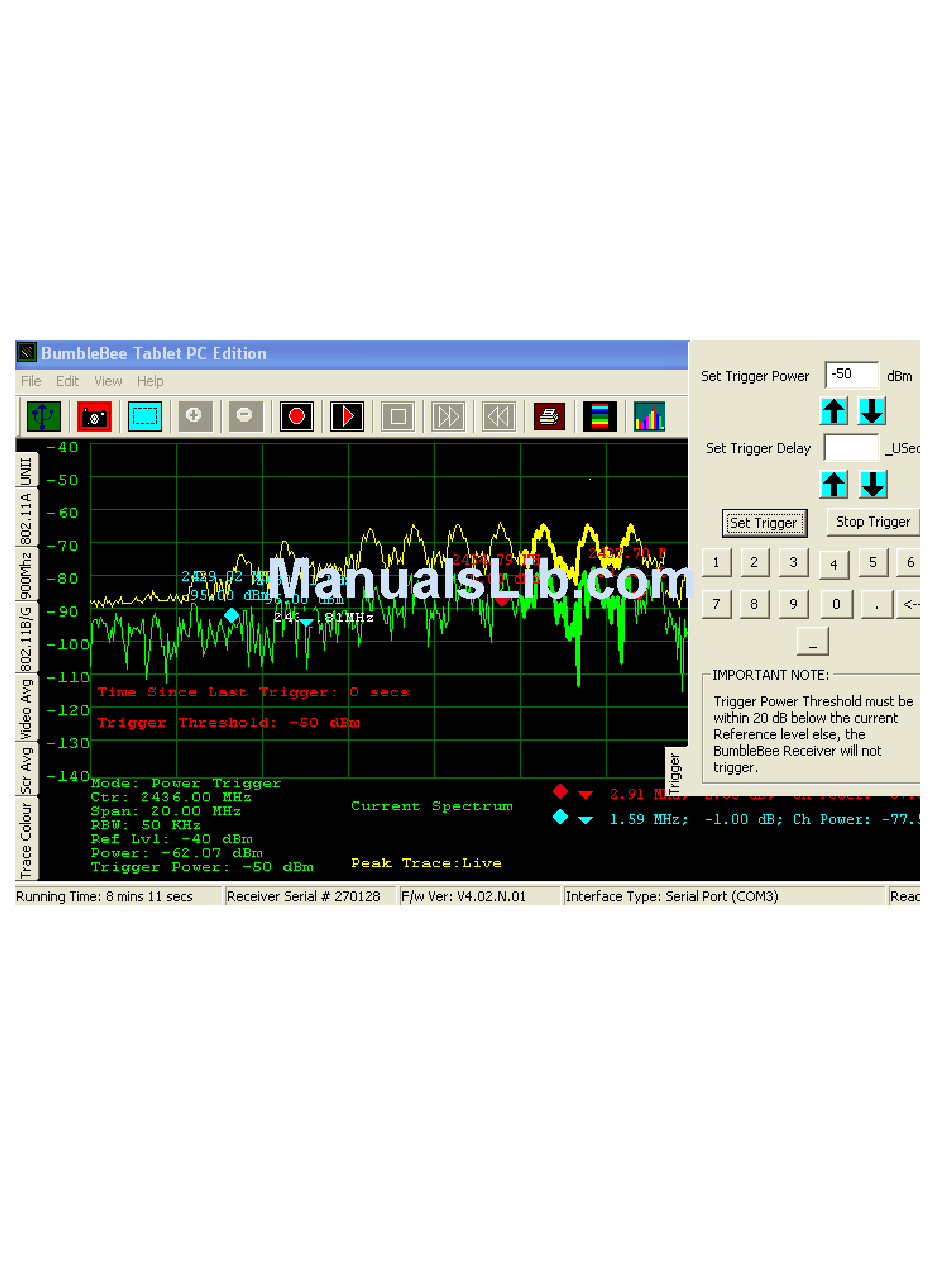
Task: Click the green USB connect icon
Action: point(44,416)
